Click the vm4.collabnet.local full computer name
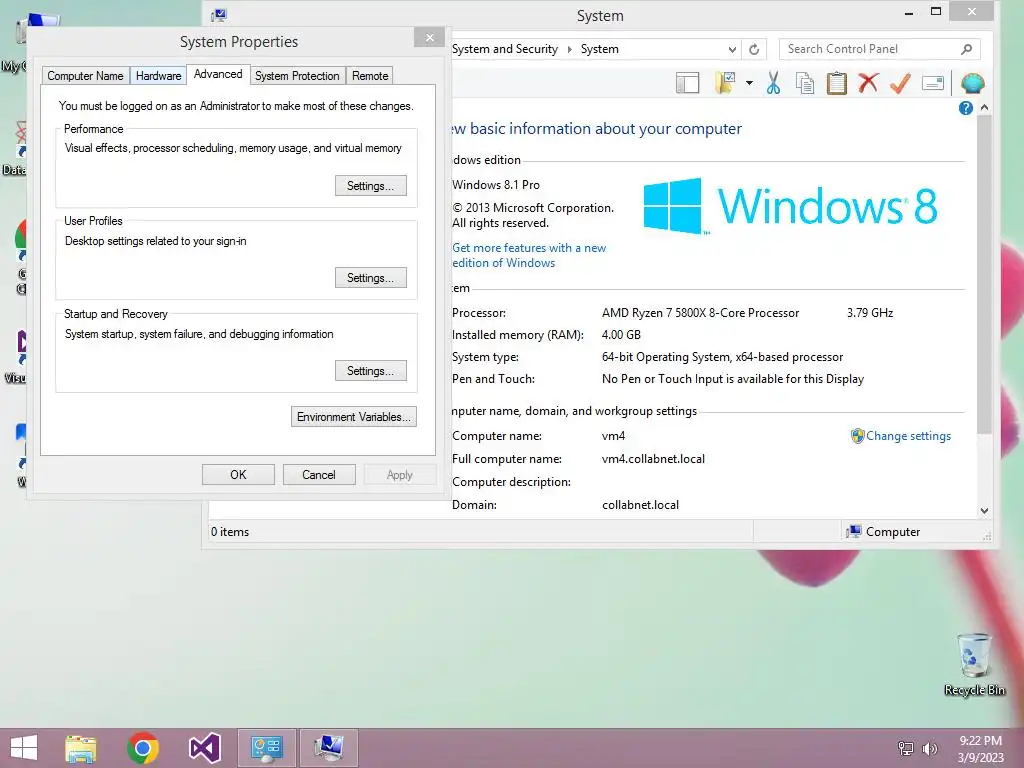The height and width of the screenshot is (768, 1024). [653, 459]
